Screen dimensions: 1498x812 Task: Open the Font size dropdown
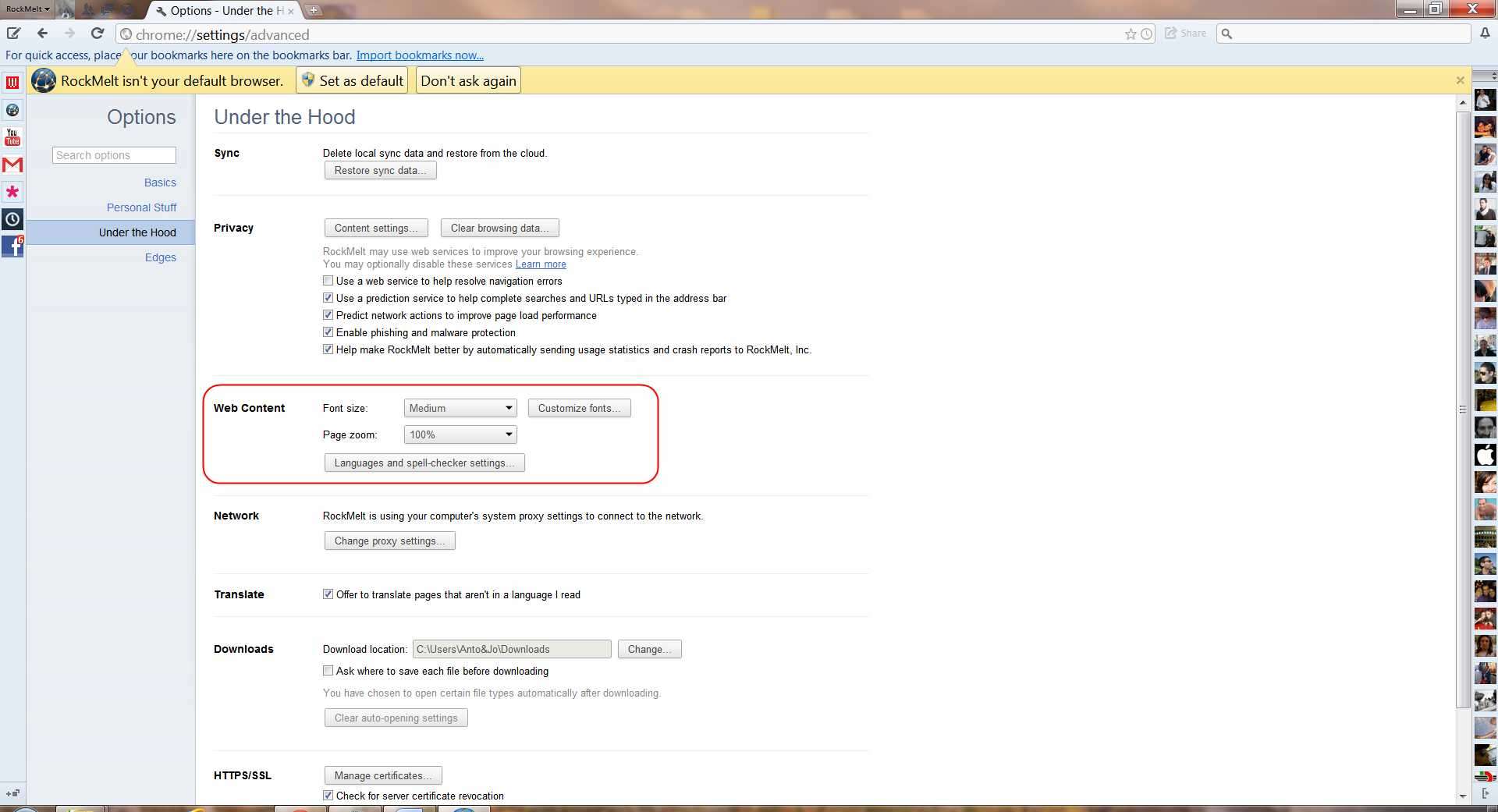click(x=460, y=408)
